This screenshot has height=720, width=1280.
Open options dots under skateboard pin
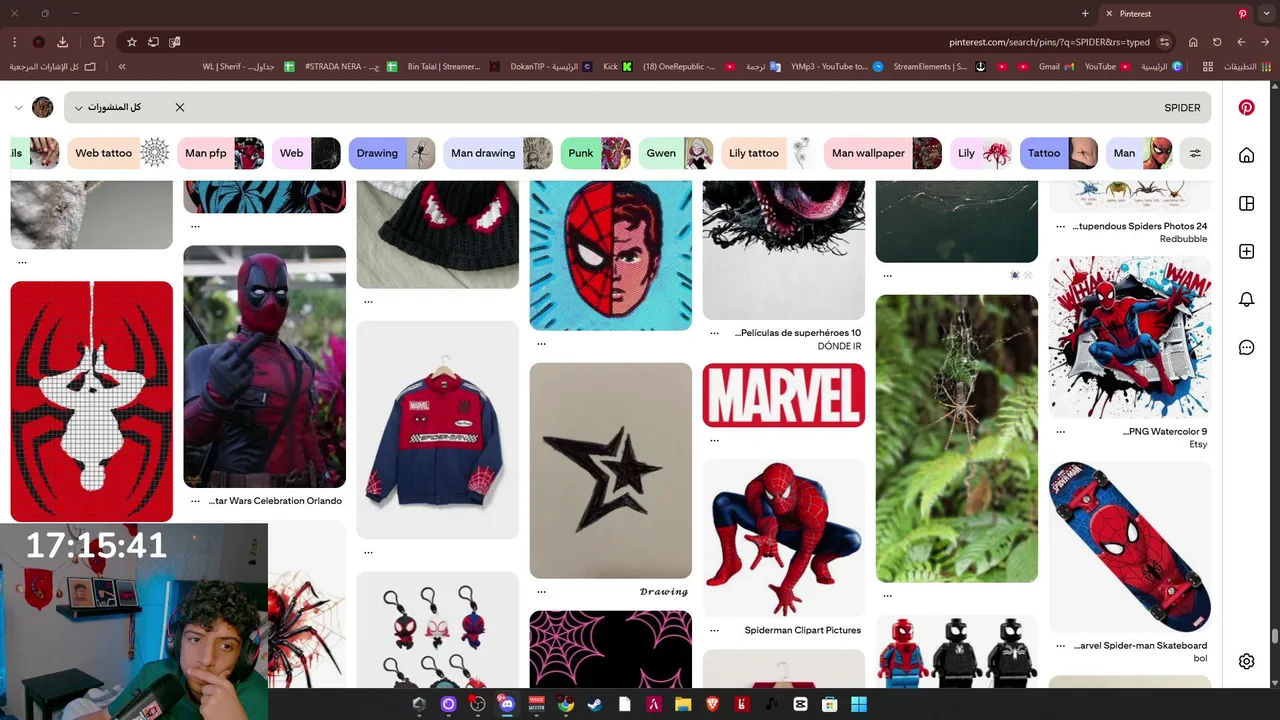[1060, 646]
